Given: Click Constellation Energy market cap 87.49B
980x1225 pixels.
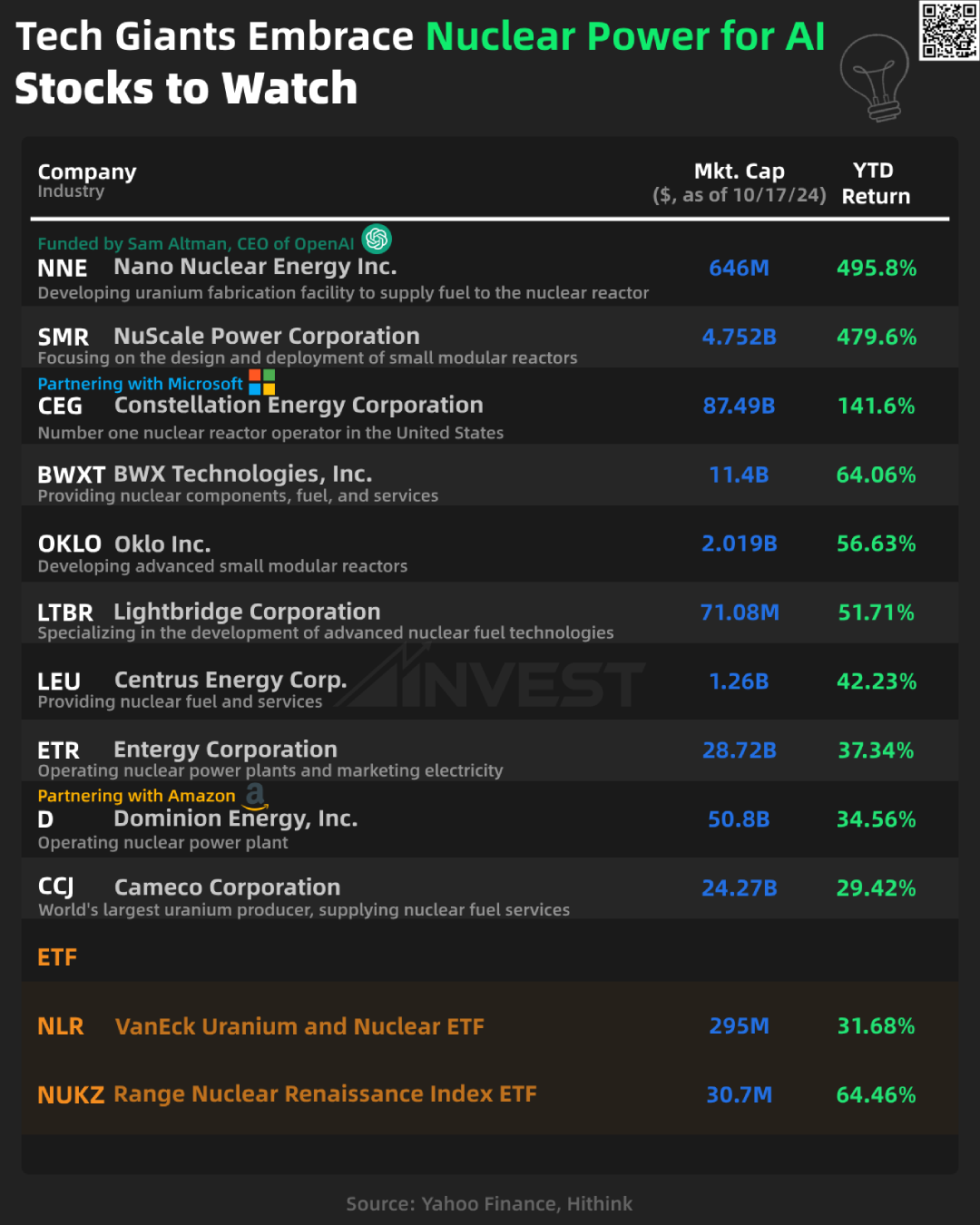Looking at the screenshot, I should coord(739,406).
